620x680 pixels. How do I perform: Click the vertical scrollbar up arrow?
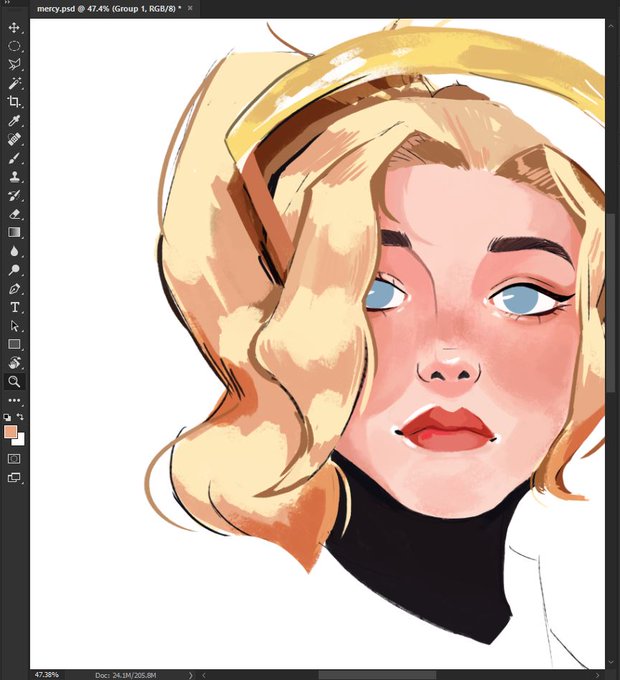point(611,26)
